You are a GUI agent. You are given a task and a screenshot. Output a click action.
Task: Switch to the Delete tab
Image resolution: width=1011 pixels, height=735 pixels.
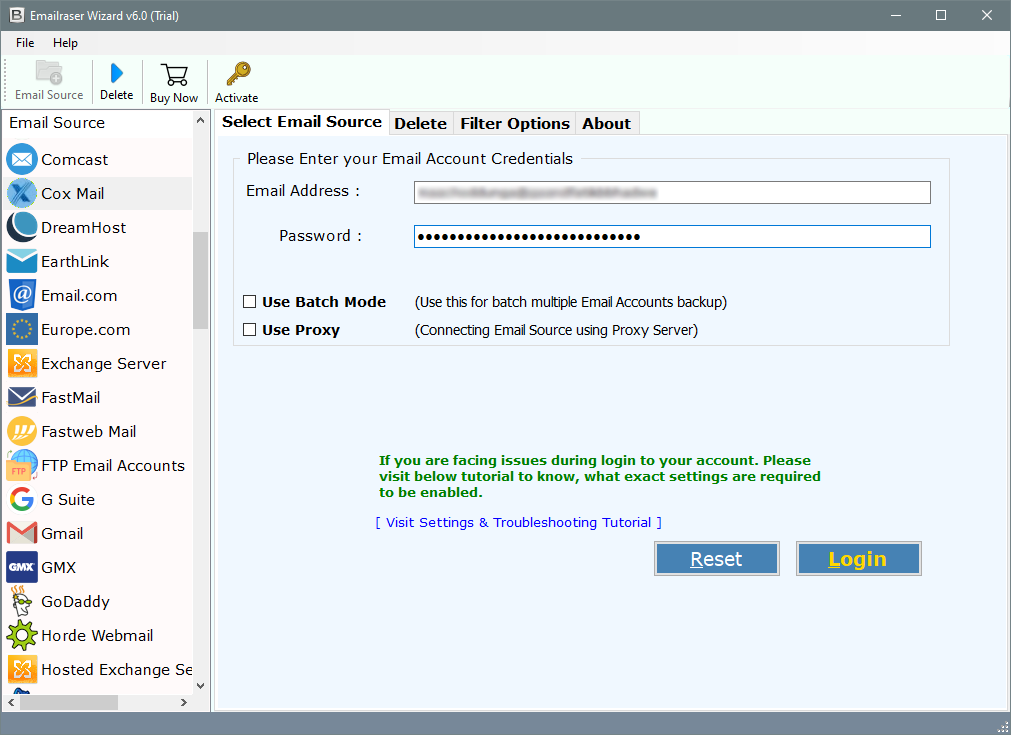pyautogui.click(x=420, y=123)
